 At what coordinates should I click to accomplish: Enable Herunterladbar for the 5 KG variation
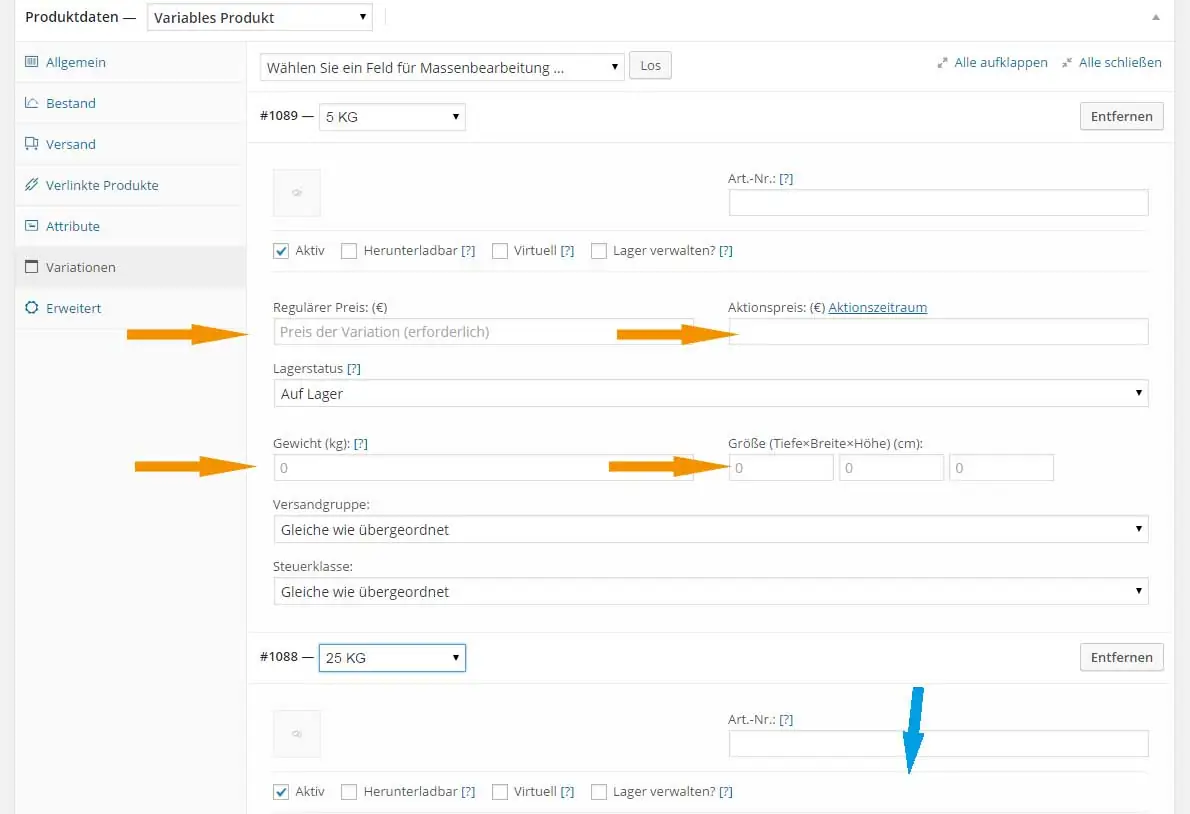(x=349, y=250)
